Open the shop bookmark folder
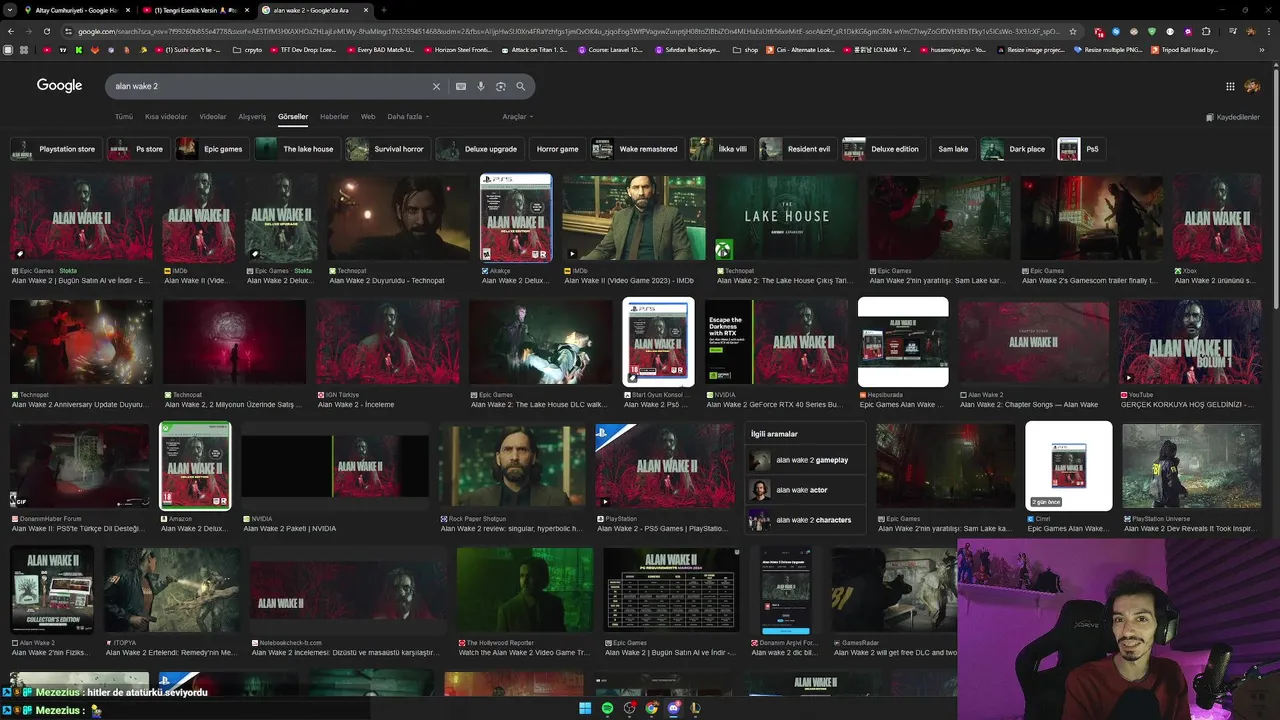The height and width of the screenshot is (720, 1280). [x=746, y=50]
